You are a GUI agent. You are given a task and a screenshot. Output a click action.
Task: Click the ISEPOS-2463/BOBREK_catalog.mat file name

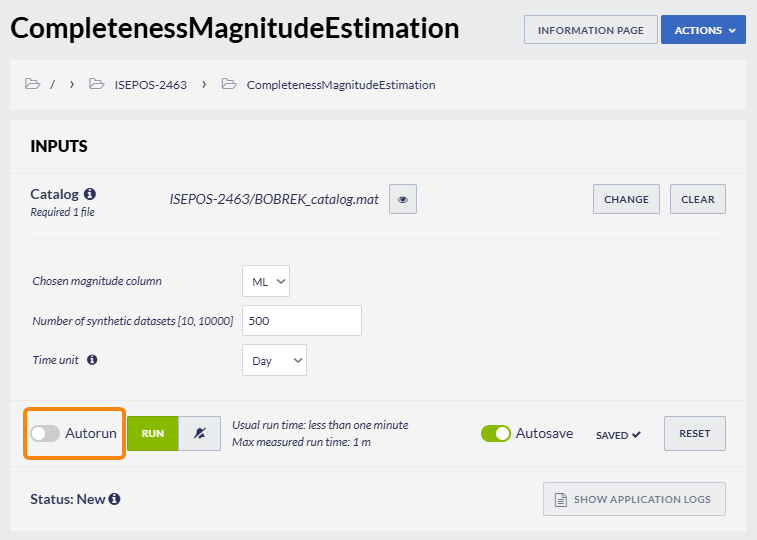(274, 199)
